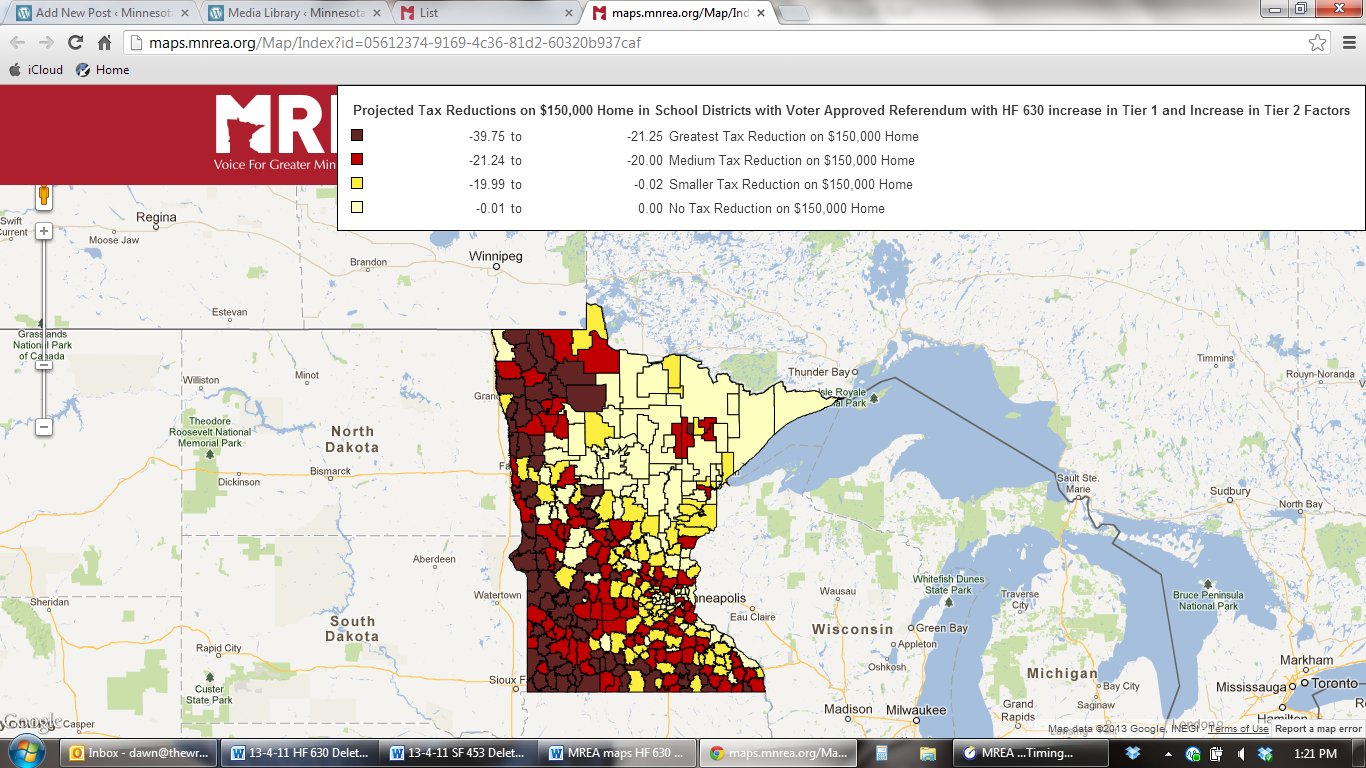Image resolution: width=1366 pixels, height=768 pixels.
Task: Click Report a map error link
Action: pos(1318,729)
